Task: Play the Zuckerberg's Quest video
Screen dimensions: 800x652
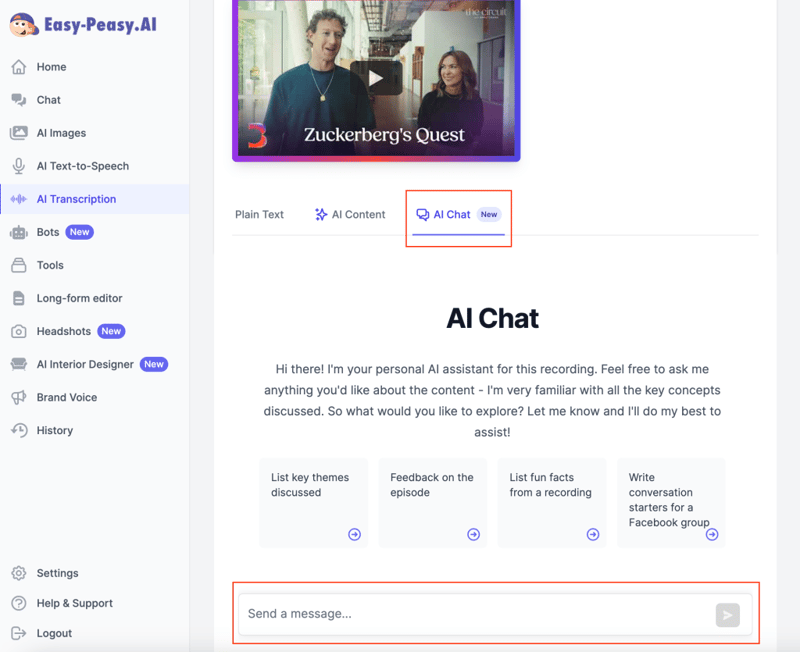Action: click(x=376, y=78)
